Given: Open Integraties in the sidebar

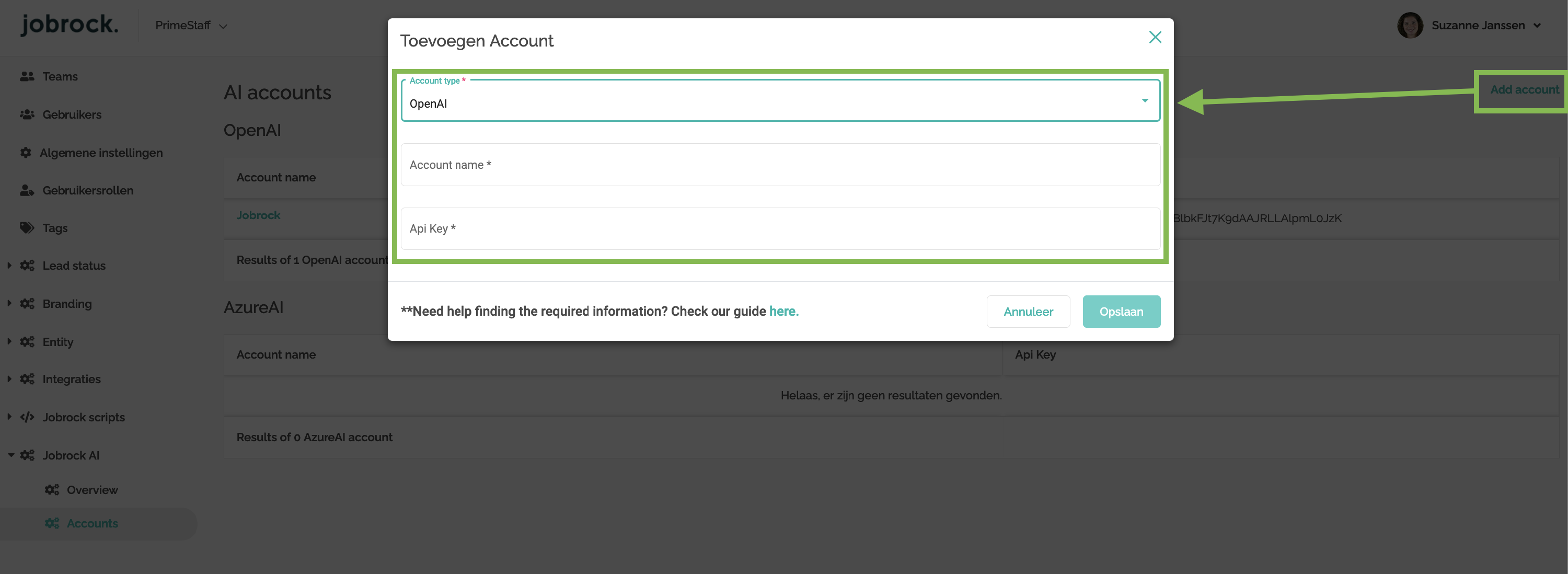Looking at the screenshot, I should pos(71,379).
